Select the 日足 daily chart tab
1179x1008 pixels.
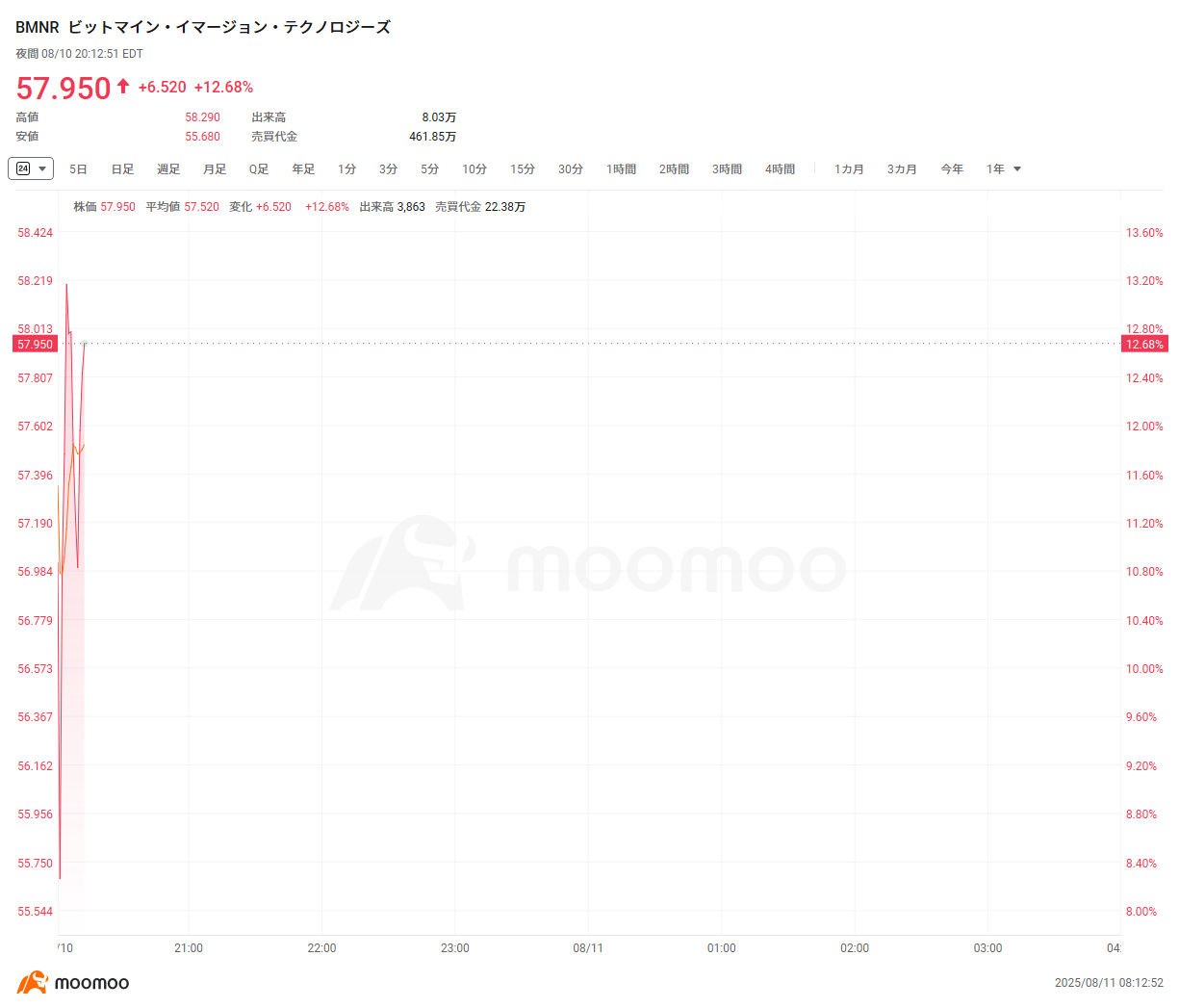point(121,168)
